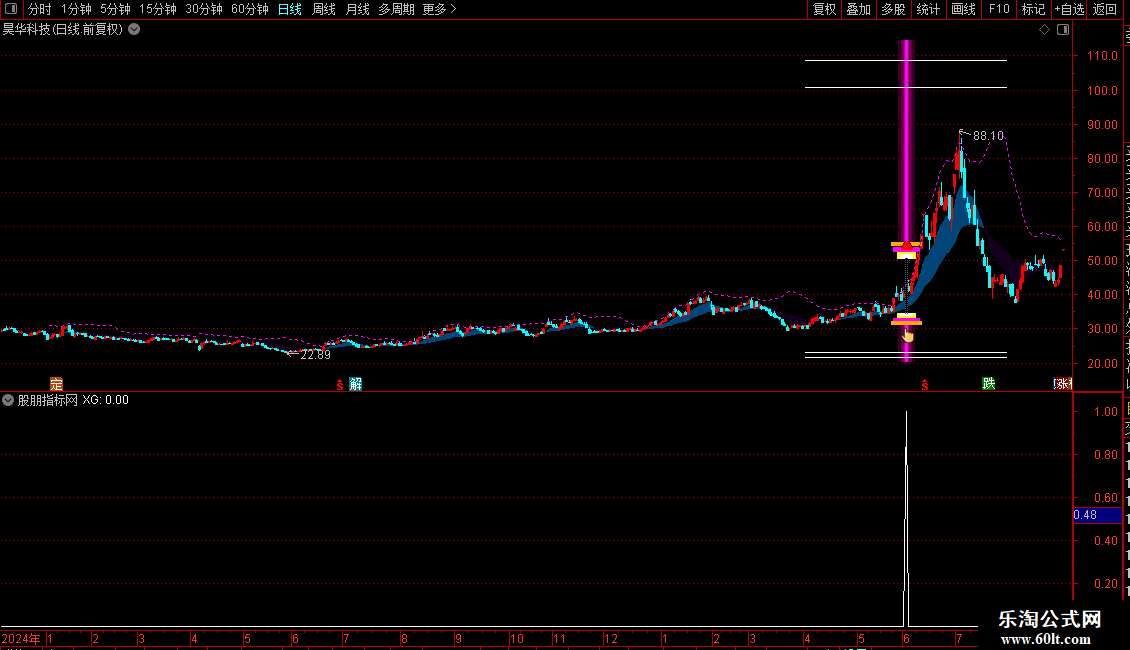Toggle the left sidebar panel icon

[11, 9]
